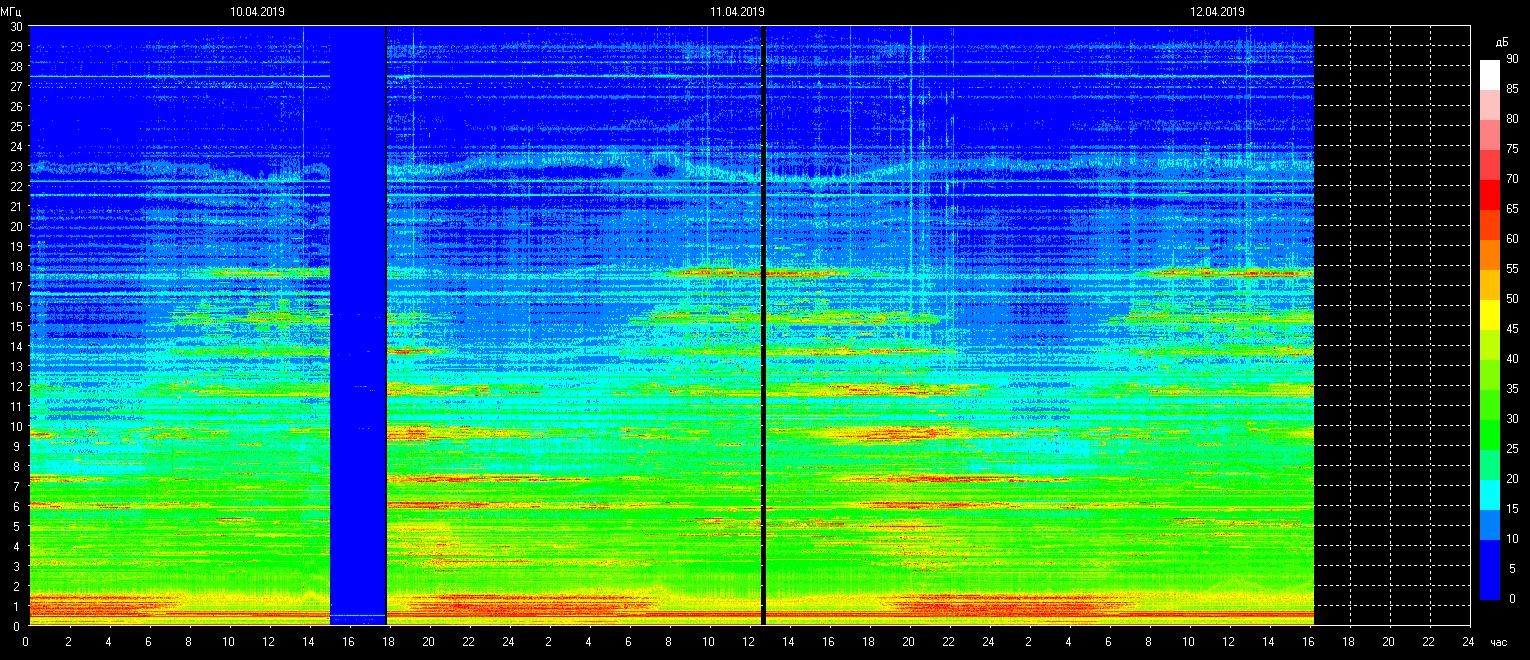Click the МГц frequency axis unit label
1530x660 pixels.
(x=15, y=12)
